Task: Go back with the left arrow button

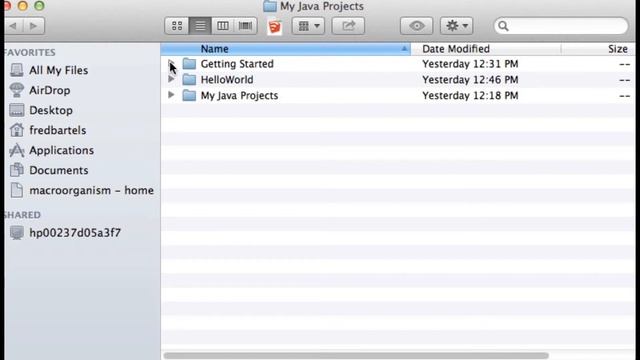Action: [x=13, y=26]
